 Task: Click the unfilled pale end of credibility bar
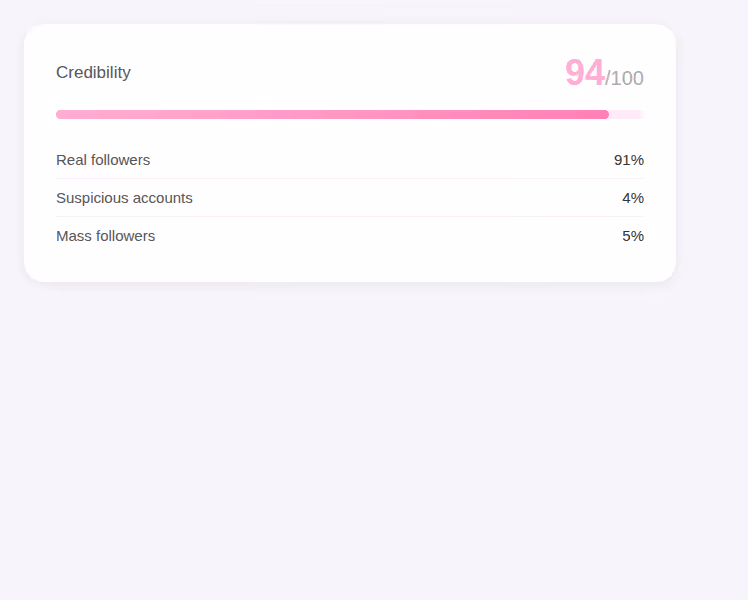tap(626, 114)
